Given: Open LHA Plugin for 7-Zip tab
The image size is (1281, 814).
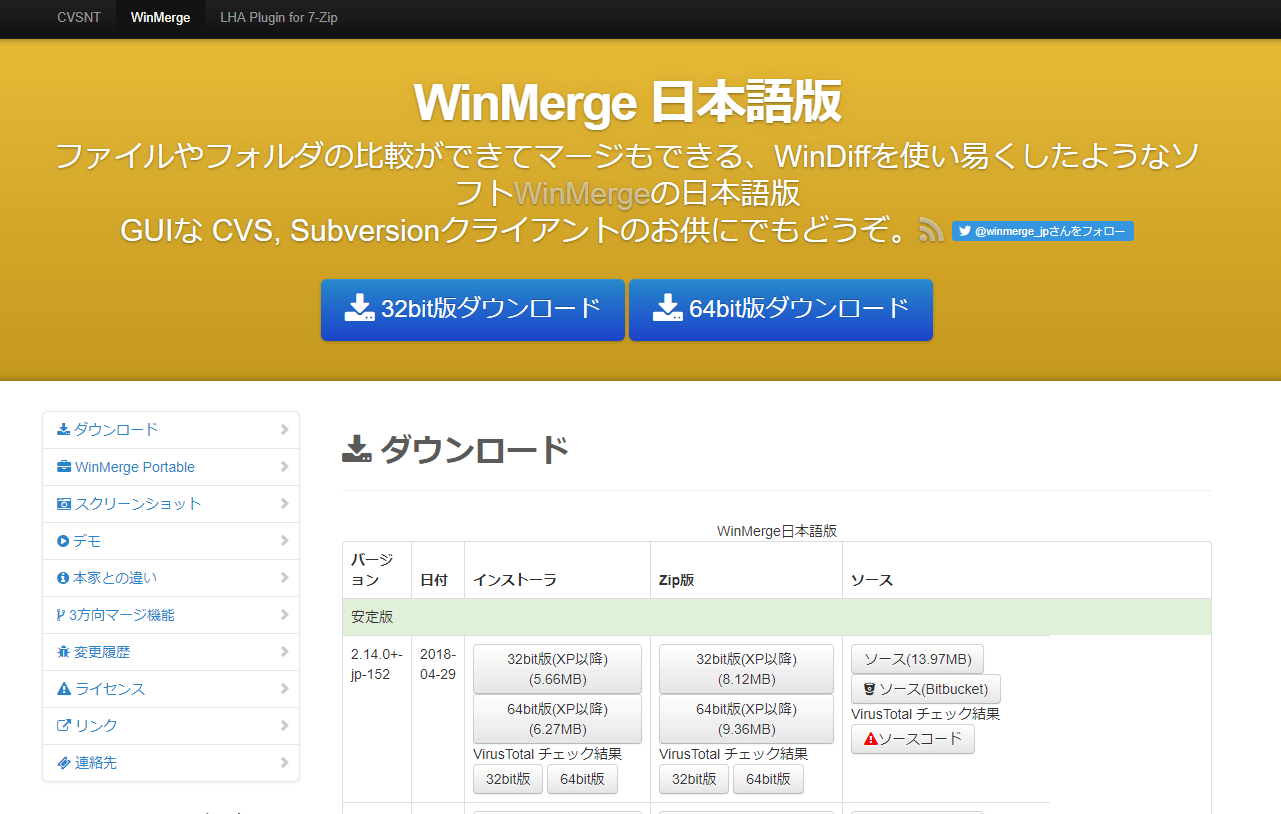Looking at the screenshot, I should pos(279,18).
